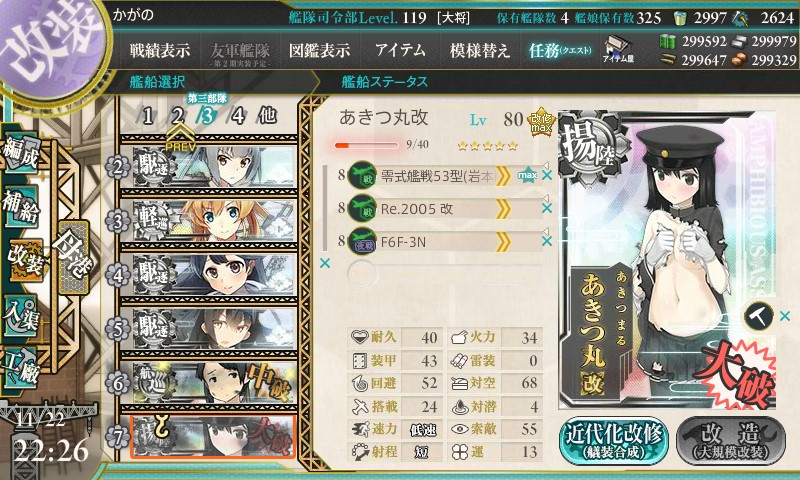Open the 入渠 docking repair icon
The height and width of the screenshot is (480, 800).
[x=20, y=316]
